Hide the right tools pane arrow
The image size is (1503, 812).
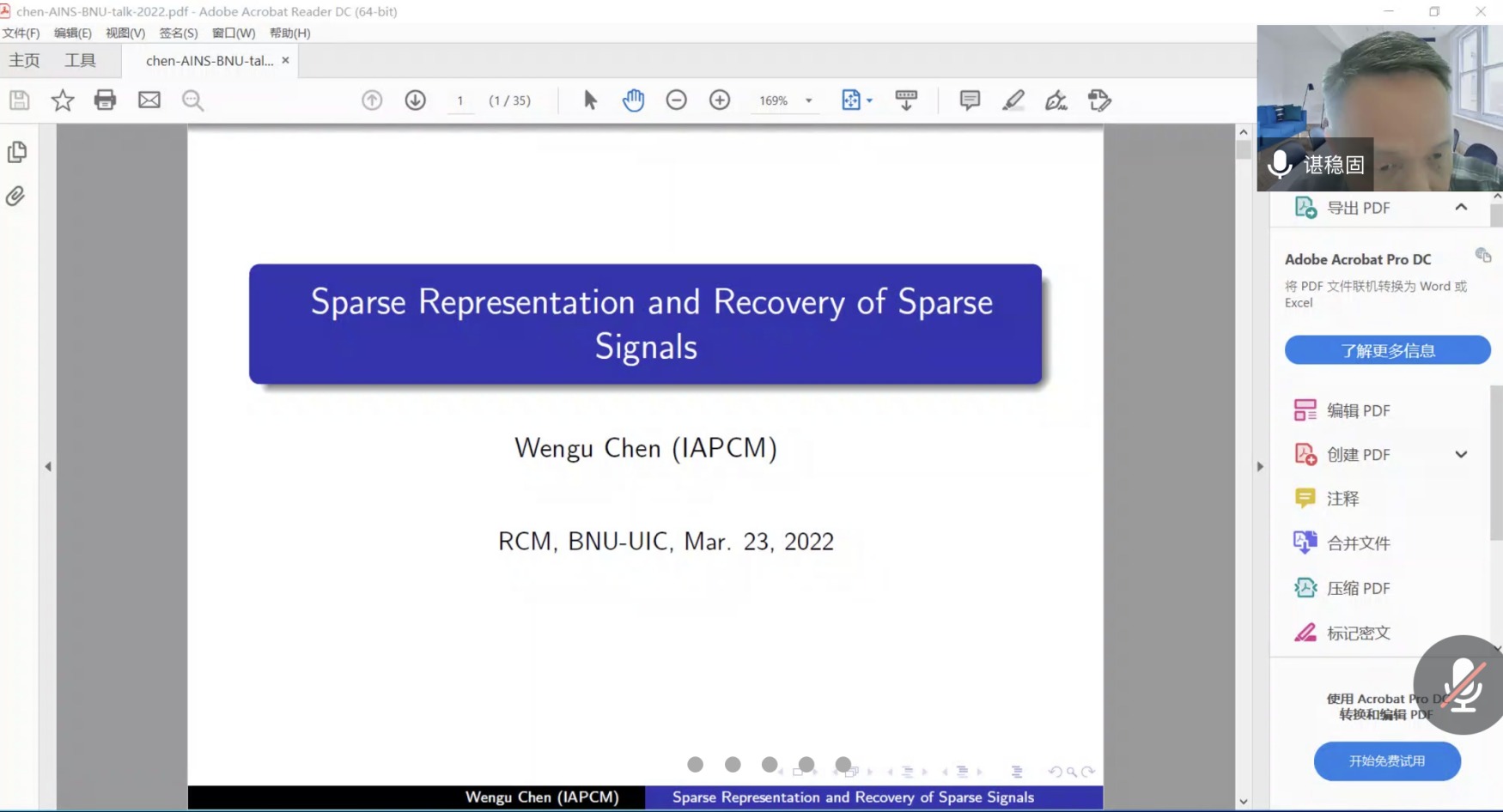1260,467
